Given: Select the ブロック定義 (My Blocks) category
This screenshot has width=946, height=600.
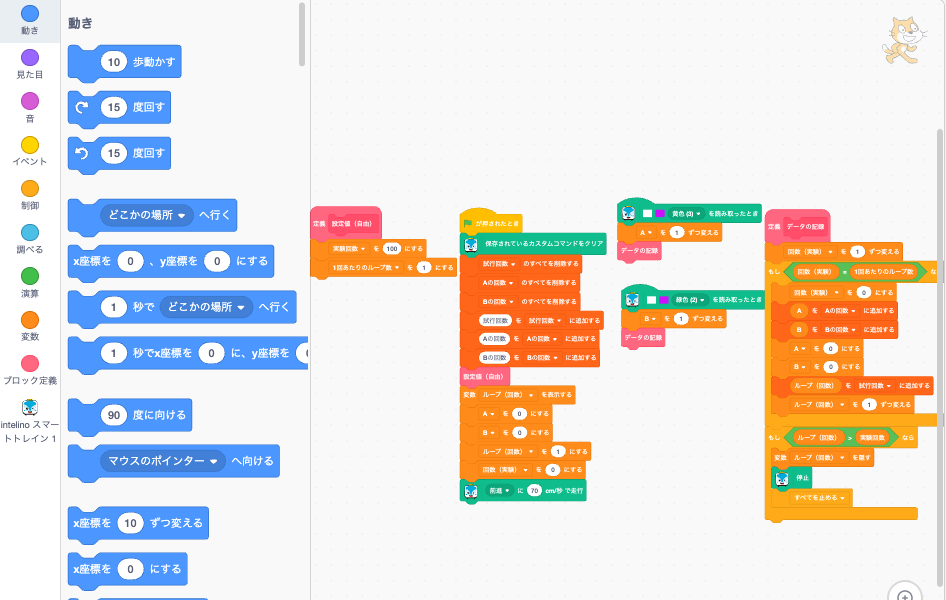Looking at the screenshot, I should 30,371.
